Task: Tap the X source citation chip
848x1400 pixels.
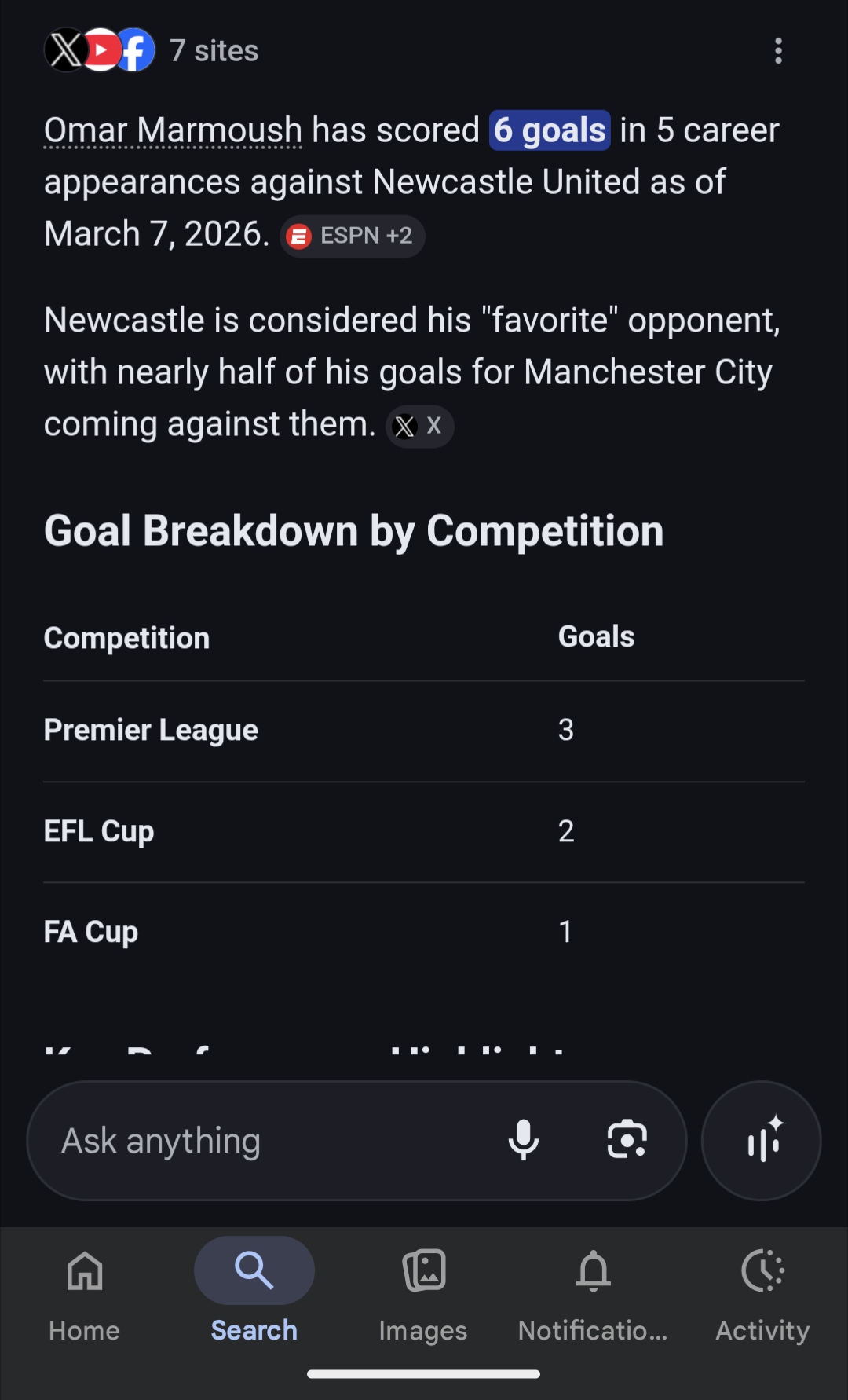Action: [419, 427]
